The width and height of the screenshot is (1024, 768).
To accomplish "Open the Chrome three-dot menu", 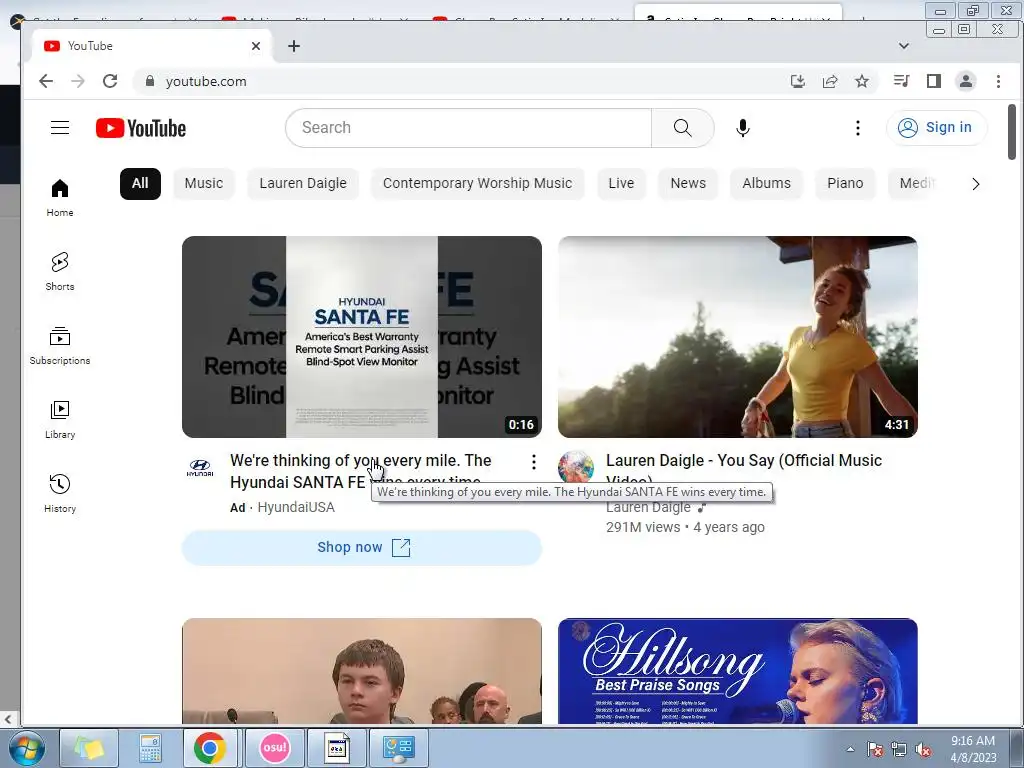I will pos(998,81).
